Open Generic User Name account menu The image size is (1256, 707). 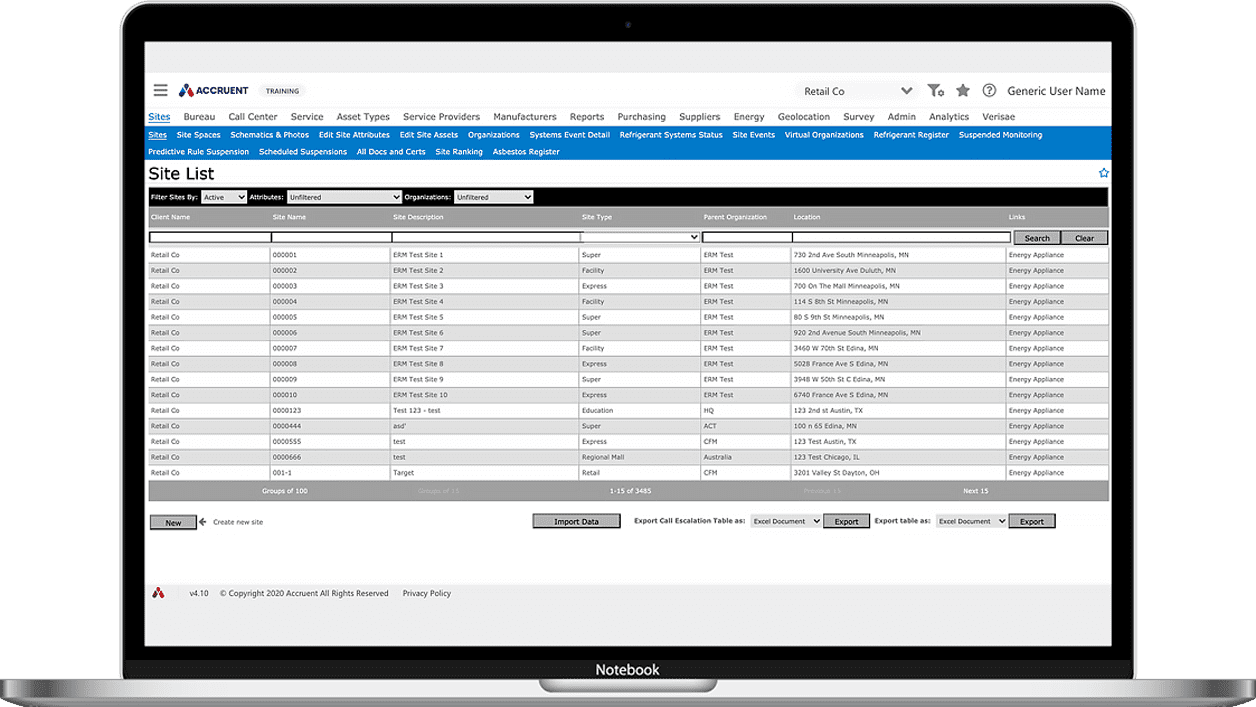[x=1056, y=91]
